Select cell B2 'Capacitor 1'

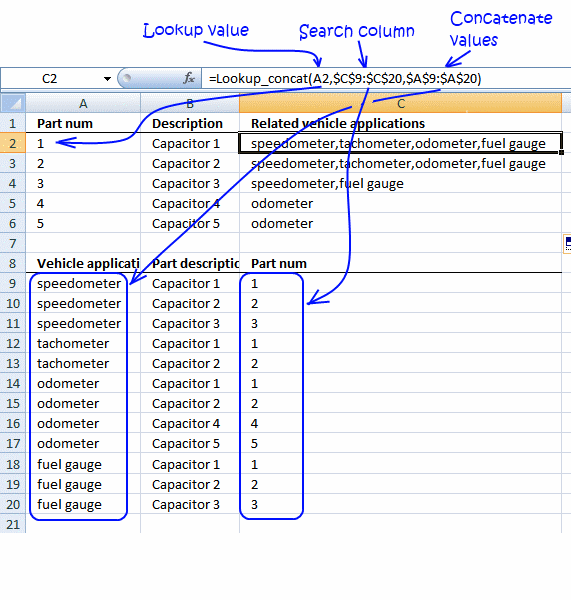click(x=190, y=143)
